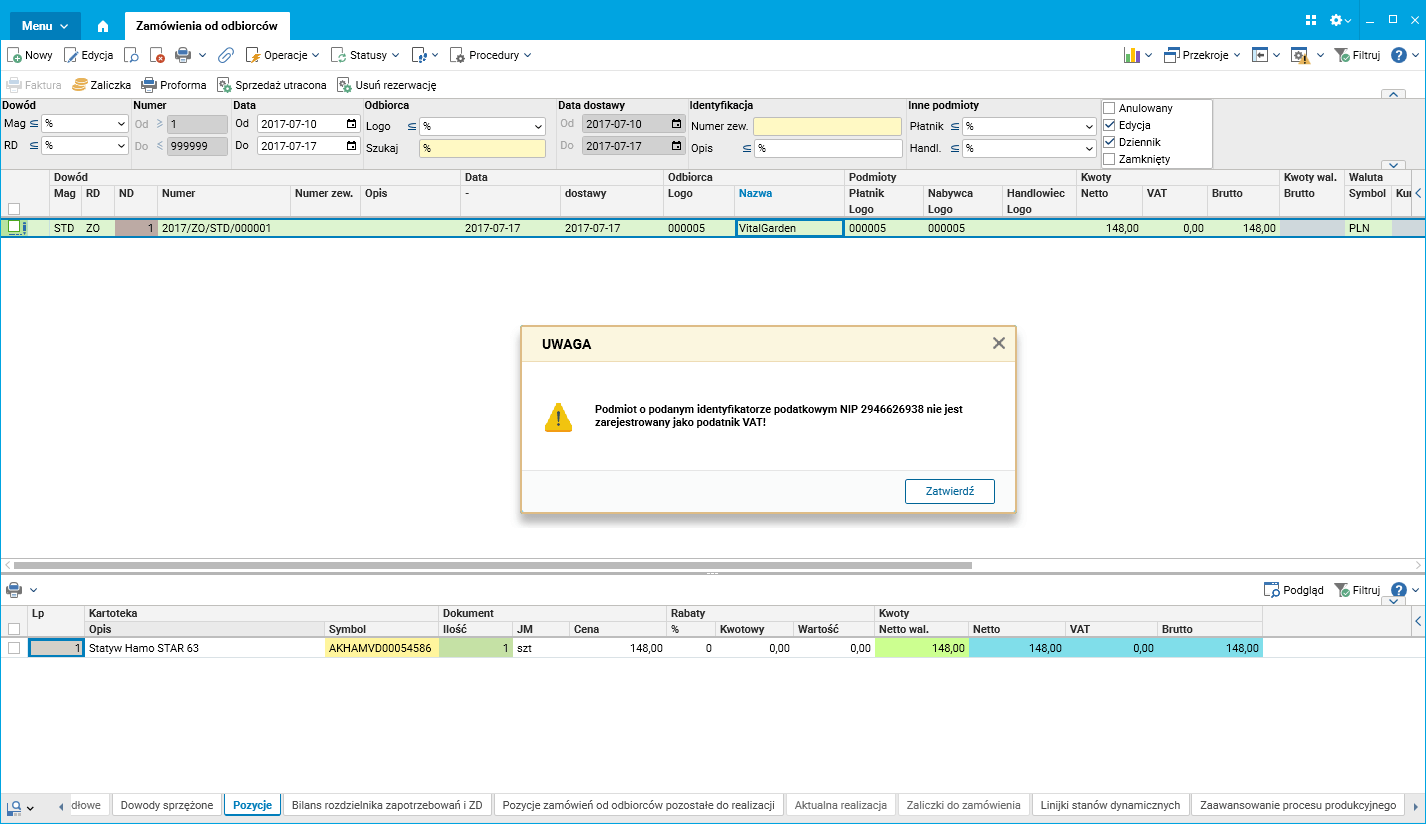Viewport: 1426px width, 824px height.
Task: Open Zaawansowanie procesu produkcyjnego tab
Action: [x=1297, y=805]
